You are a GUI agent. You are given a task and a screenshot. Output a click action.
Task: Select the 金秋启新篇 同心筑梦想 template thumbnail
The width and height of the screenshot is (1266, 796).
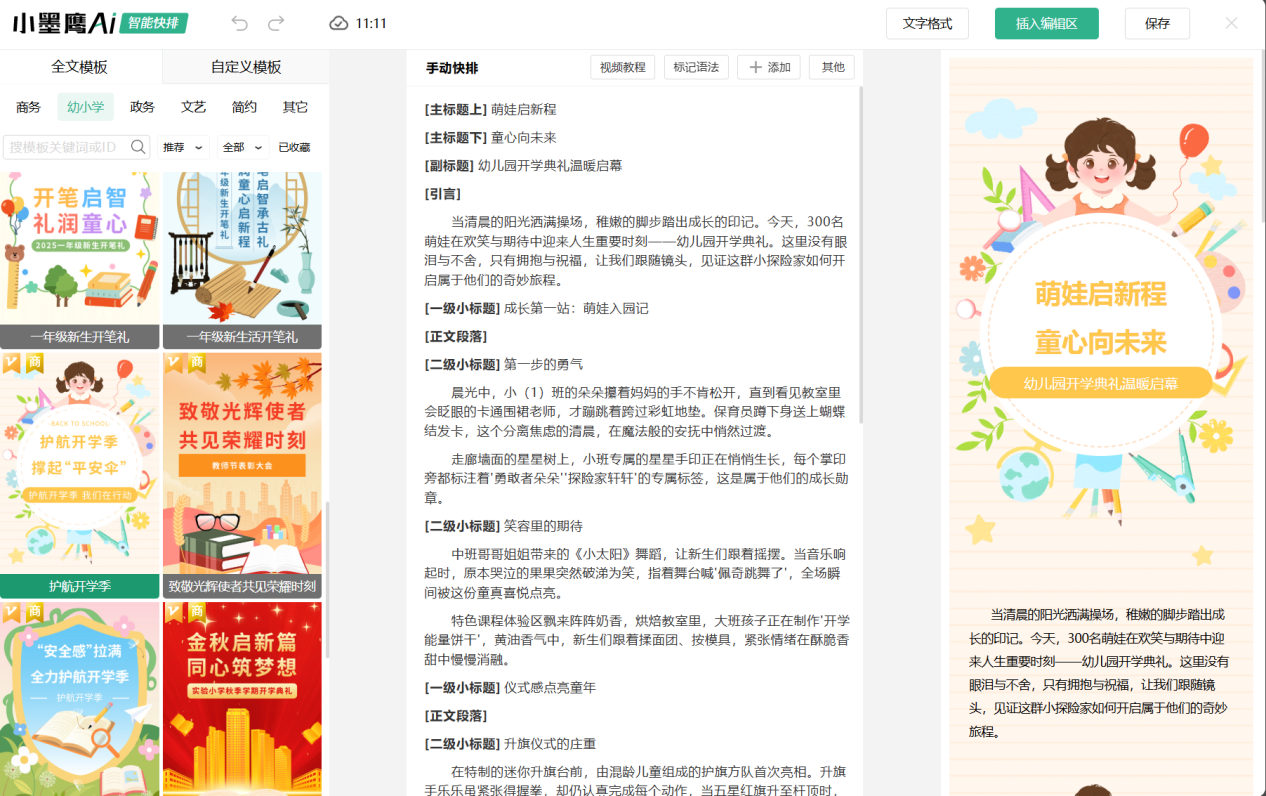(242, 698)
